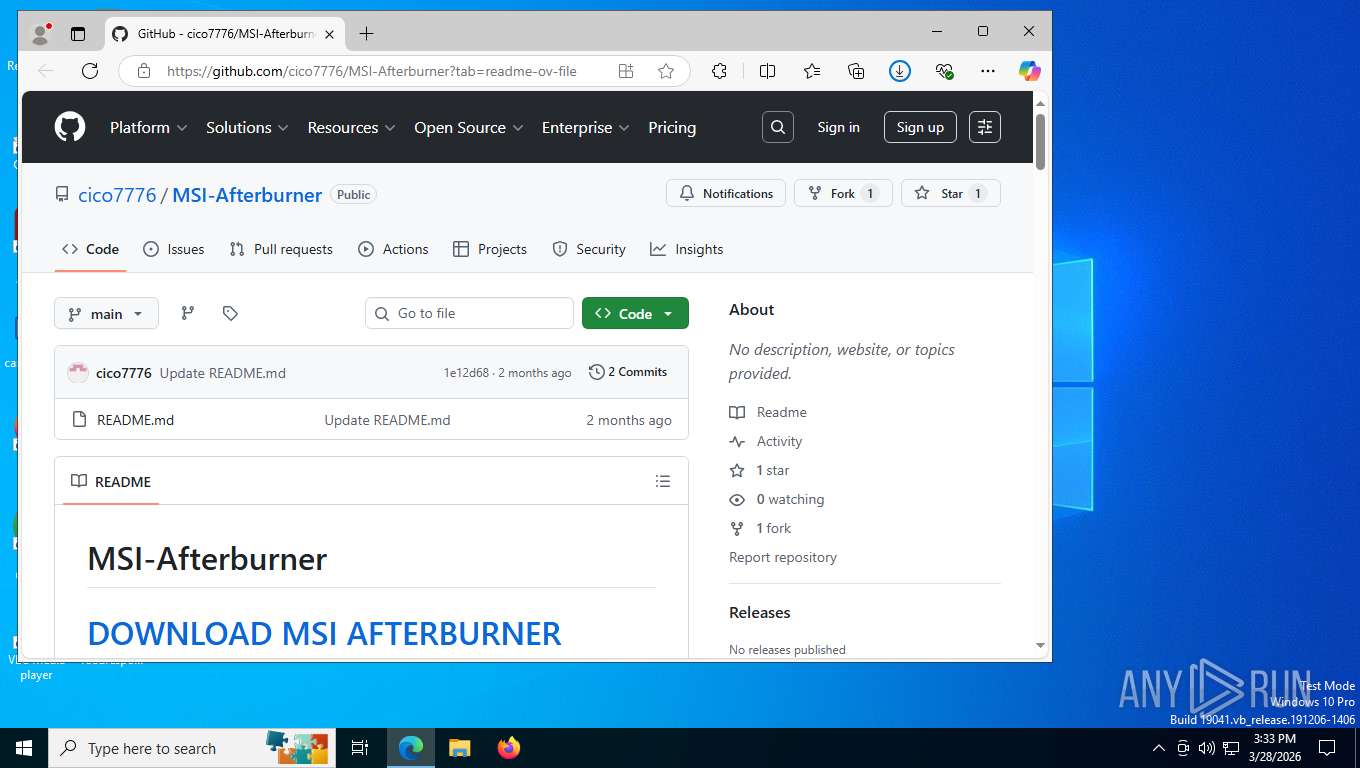Open the GitHub logo homepage link

click(70, 127)
